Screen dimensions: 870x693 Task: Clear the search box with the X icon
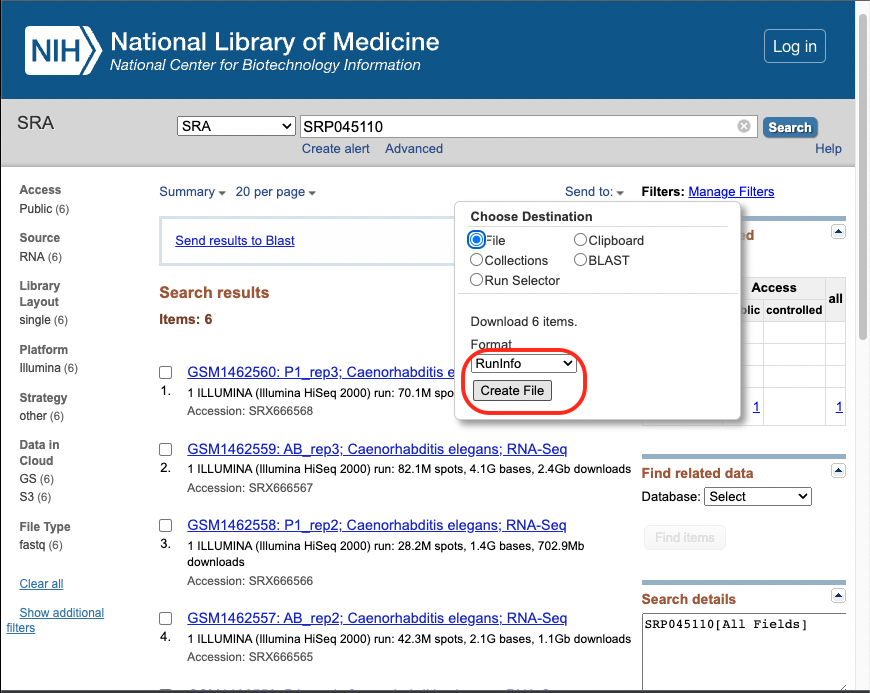pyautogui.click(x=743, y=127)
